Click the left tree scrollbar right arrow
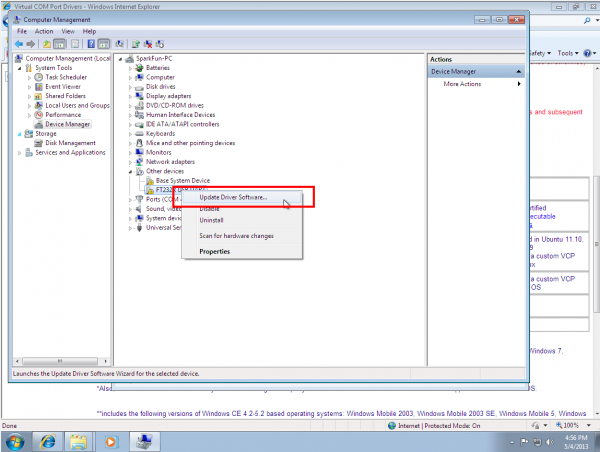The height and width of the screenshot is (452, 600). point(105,361)
